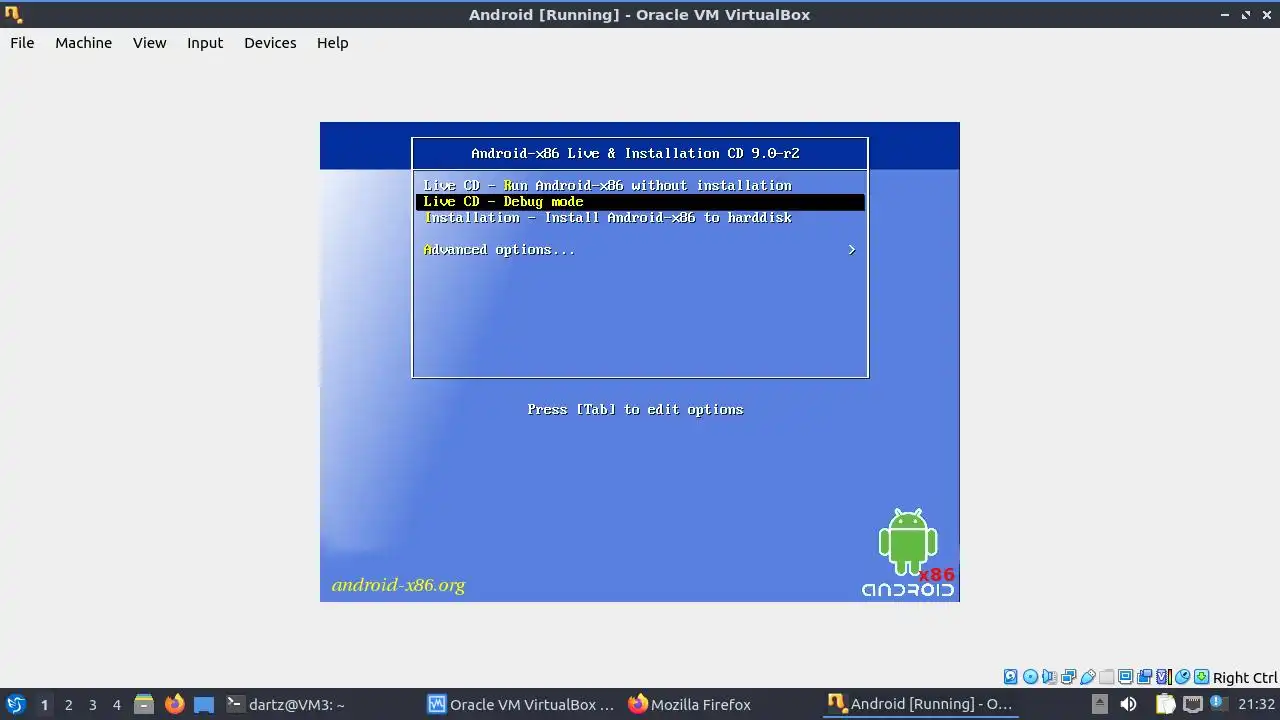
Task: Open the Help menu
Action: coord(332,43)
